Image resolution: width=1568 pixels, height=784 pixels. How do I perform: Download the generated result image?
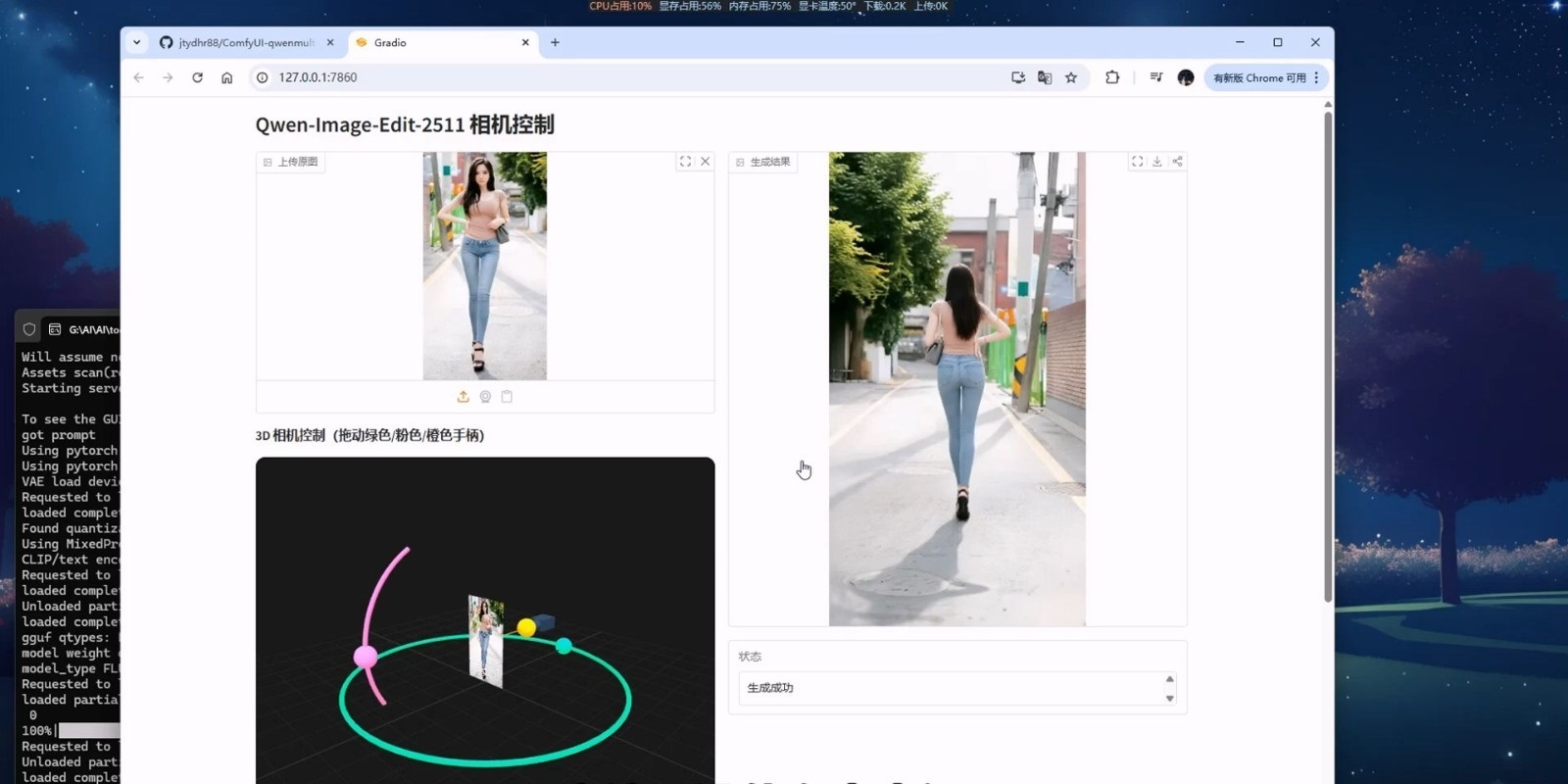click(1157, 162)
